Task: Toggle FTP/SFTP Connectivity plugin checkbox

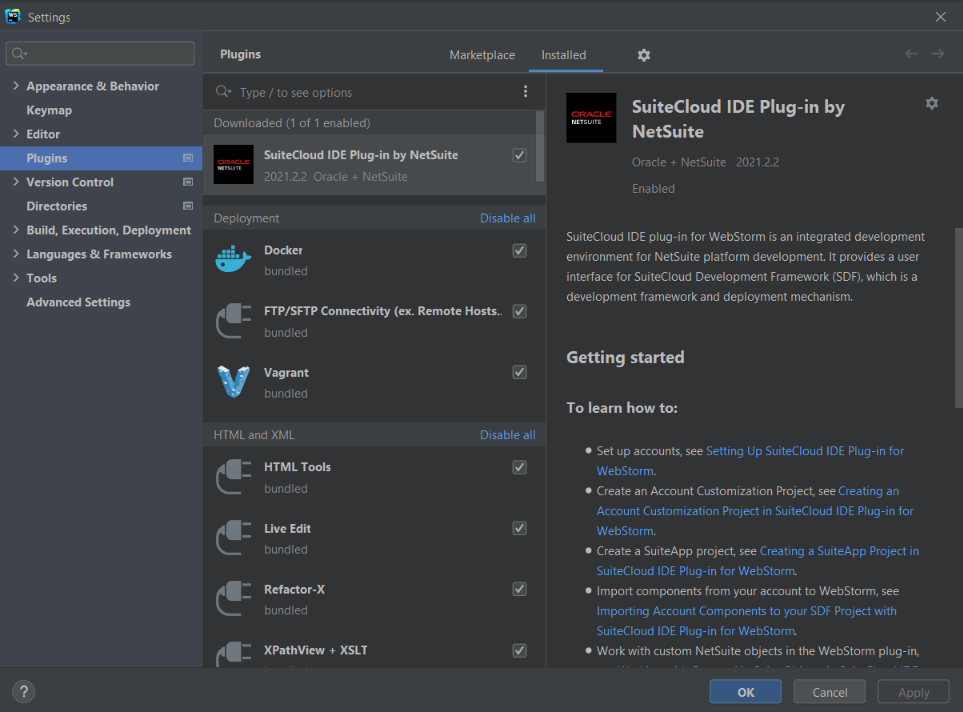Action: (x=520, y=311)
